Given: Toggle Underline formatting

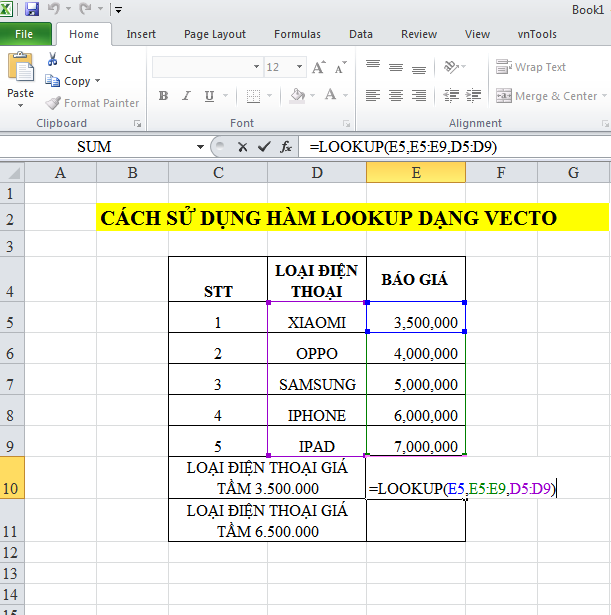Looking at the screenshot, I should point(209,96).
